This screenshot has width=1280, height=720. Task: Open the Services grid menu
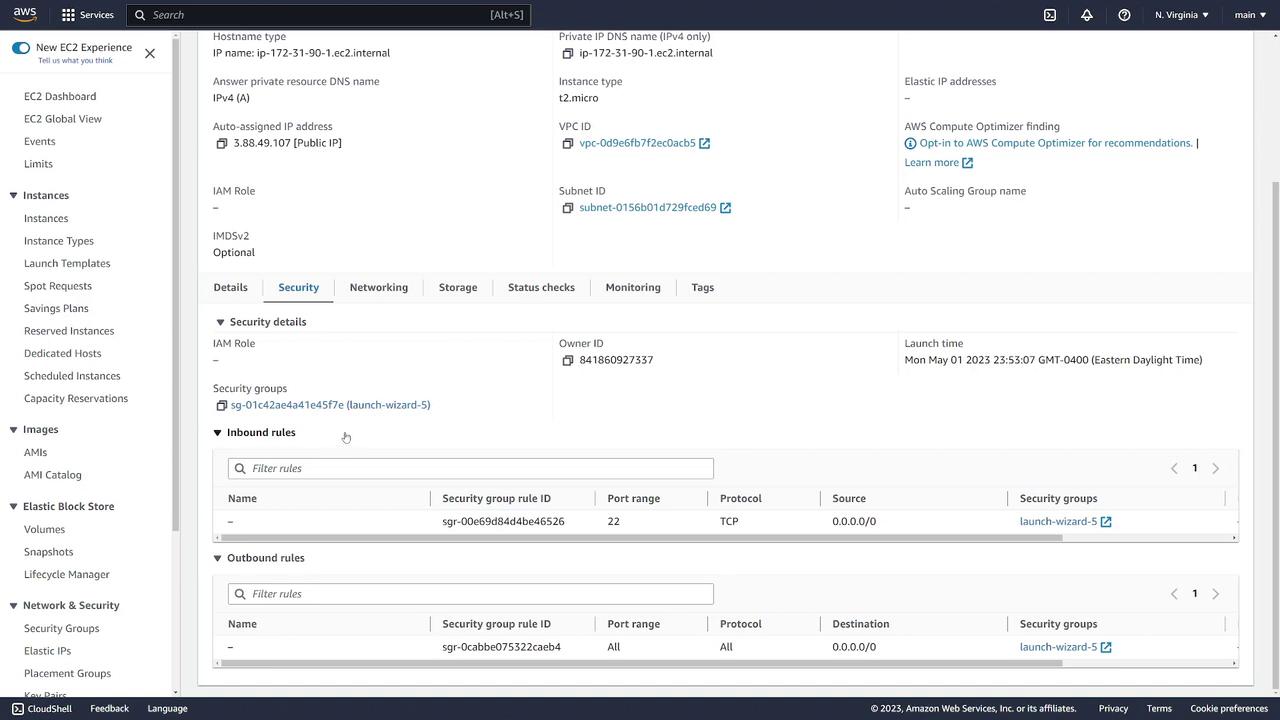click(88, 15)
